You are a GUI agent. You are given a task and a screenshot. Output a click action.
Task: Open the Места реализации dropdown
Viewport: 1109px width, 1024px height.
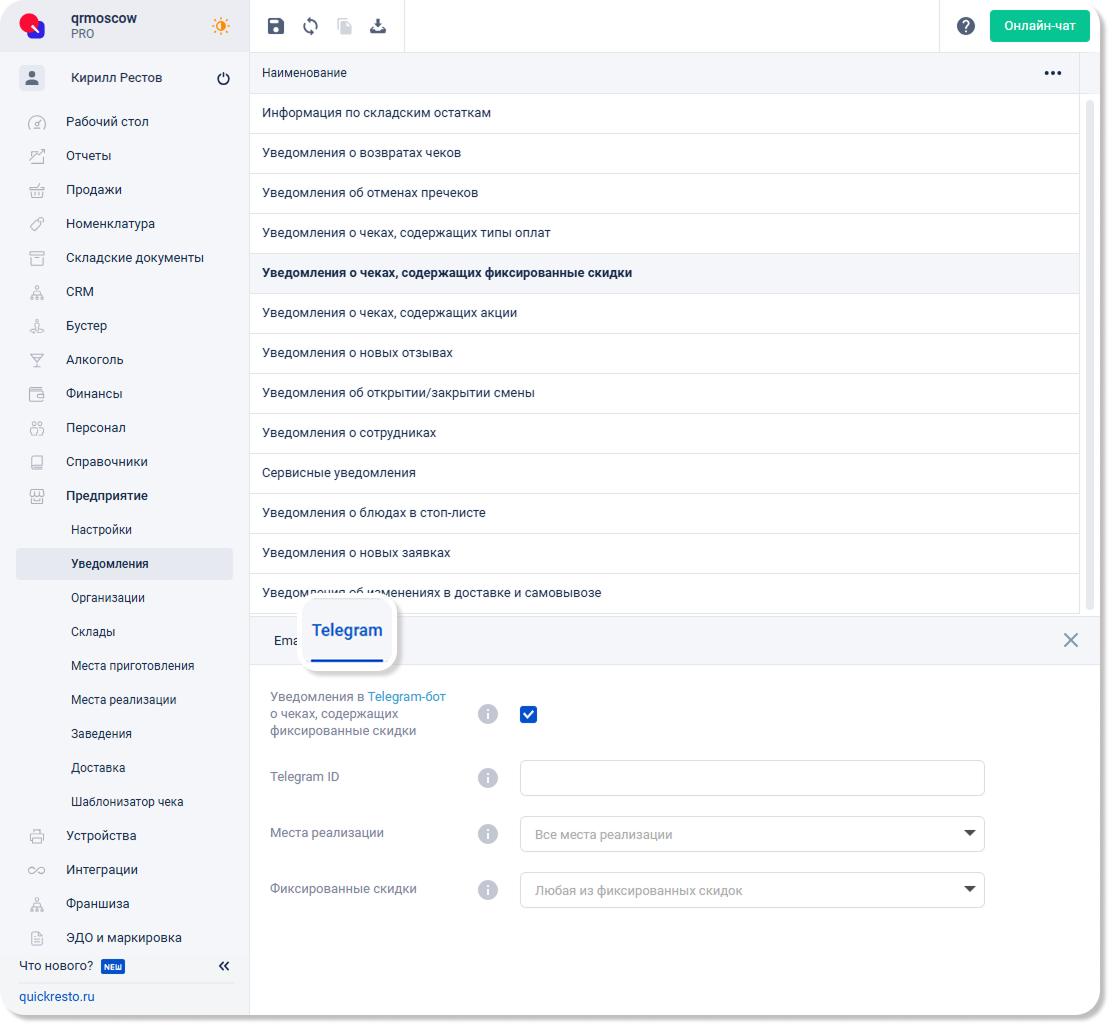752,834
